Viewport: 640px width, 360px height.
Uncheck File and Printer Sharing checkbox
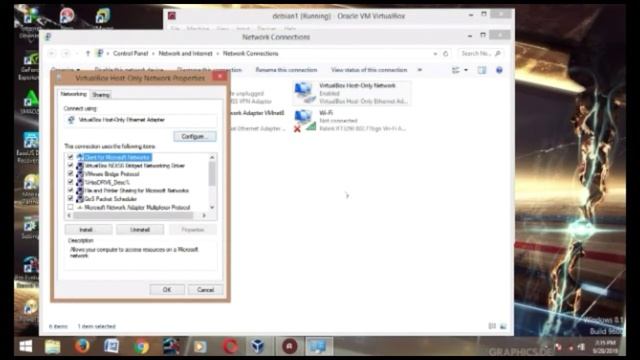pos(70,190)
